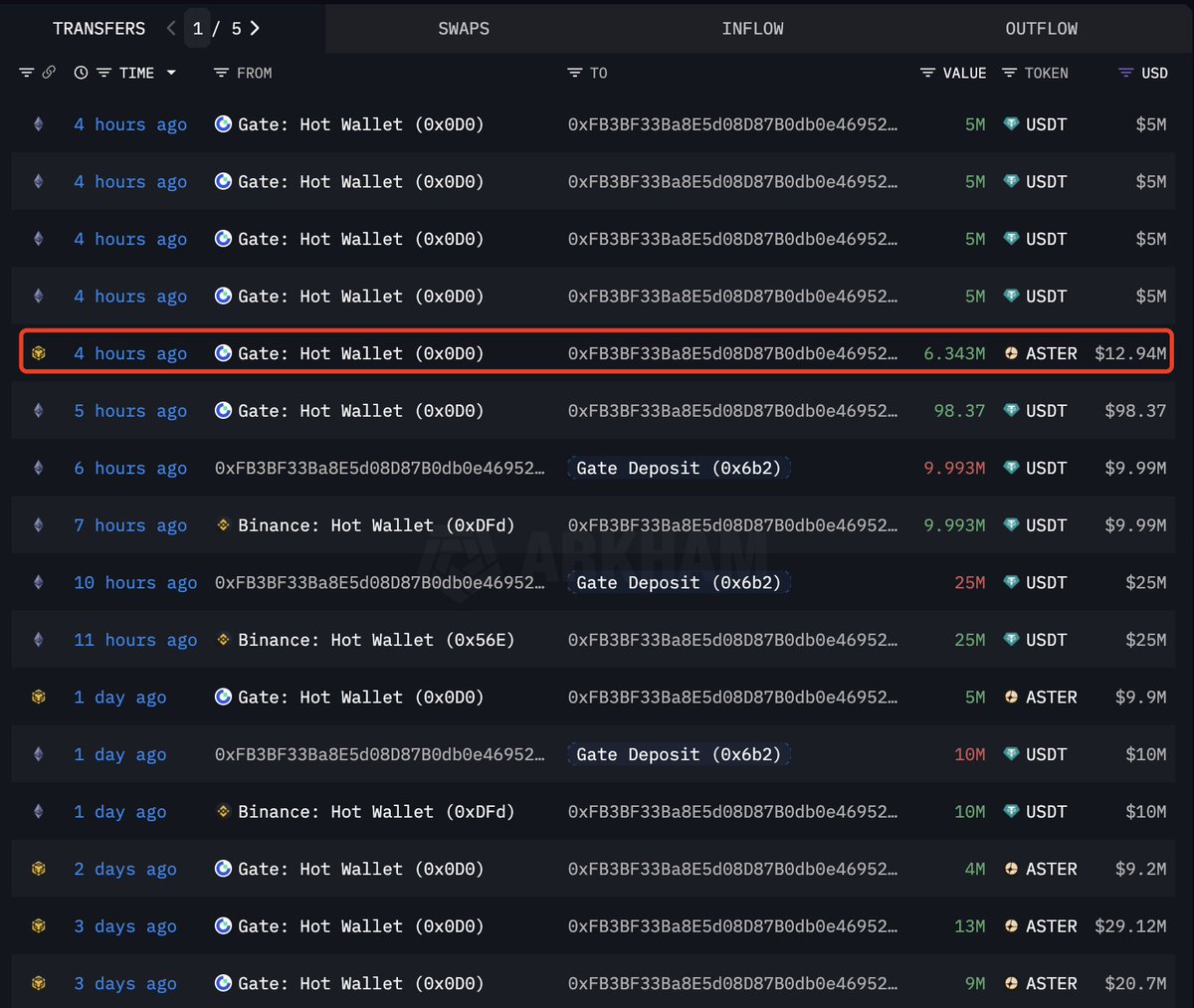The height and width of the screenshot is (1008, 1194).
Task: Switch to the SWAPS tab
Action: point(464,29)
